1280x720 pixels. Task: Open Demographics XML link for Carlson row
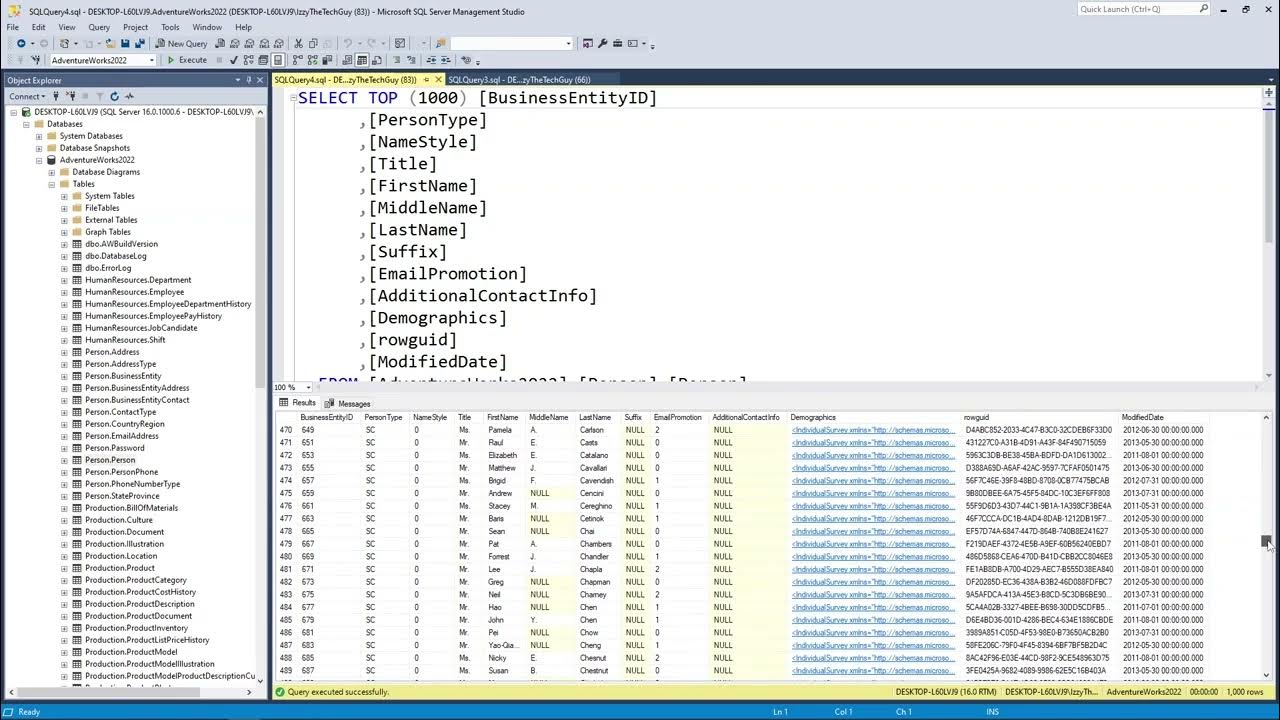click(x=873, y=430)
